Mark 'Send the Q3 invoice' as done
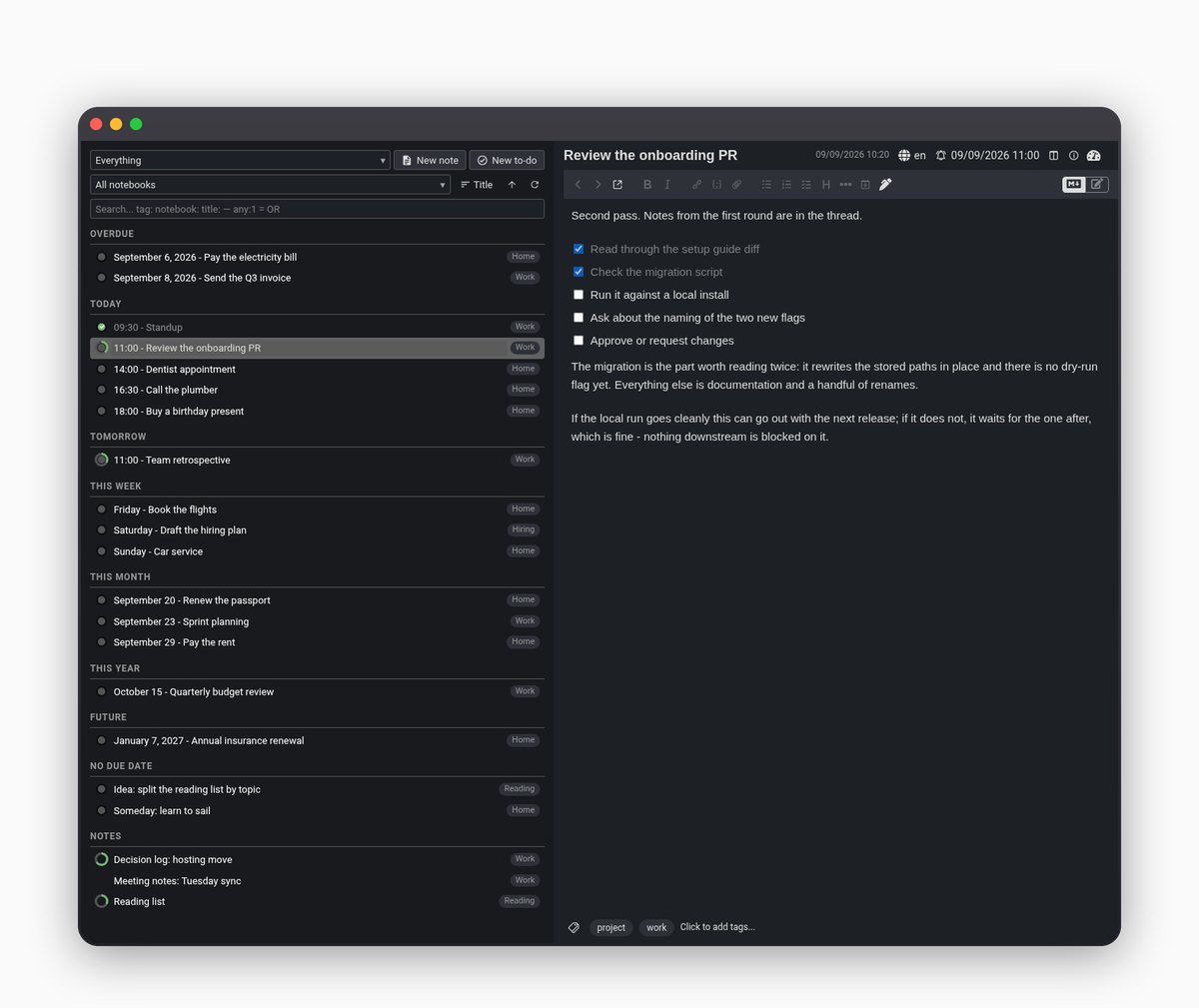This screenshot has height=1008, width=1199. click(102, 278)
